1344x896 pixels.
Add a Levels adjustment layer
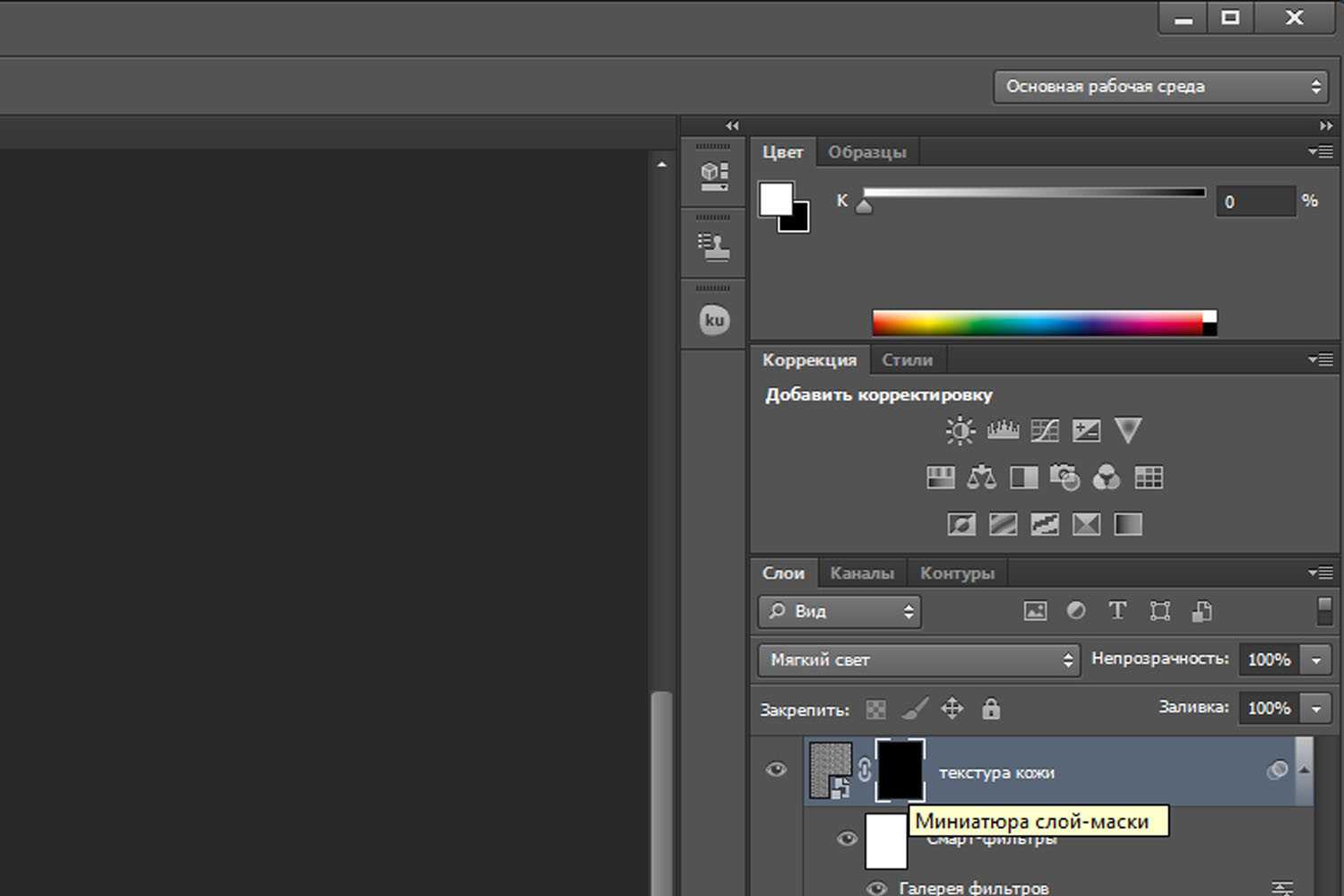(x=1003, y=431)
